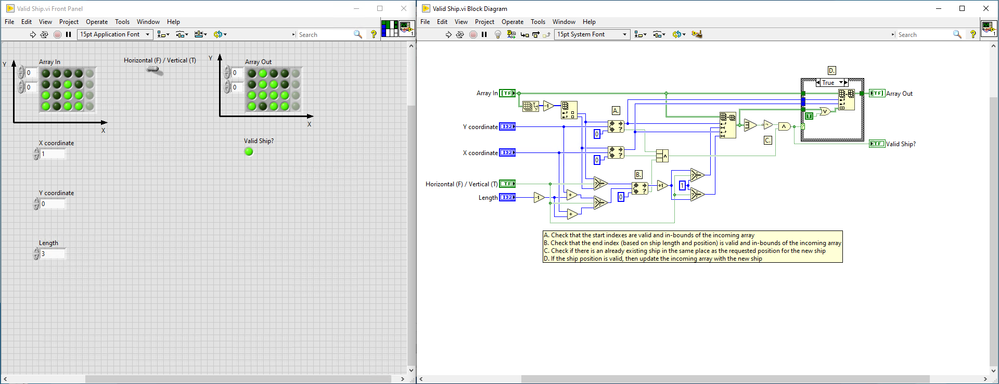Screen dimensions: 999x384
Task: Select In Range and Coerce node at A
Action: tap(616, 127)
